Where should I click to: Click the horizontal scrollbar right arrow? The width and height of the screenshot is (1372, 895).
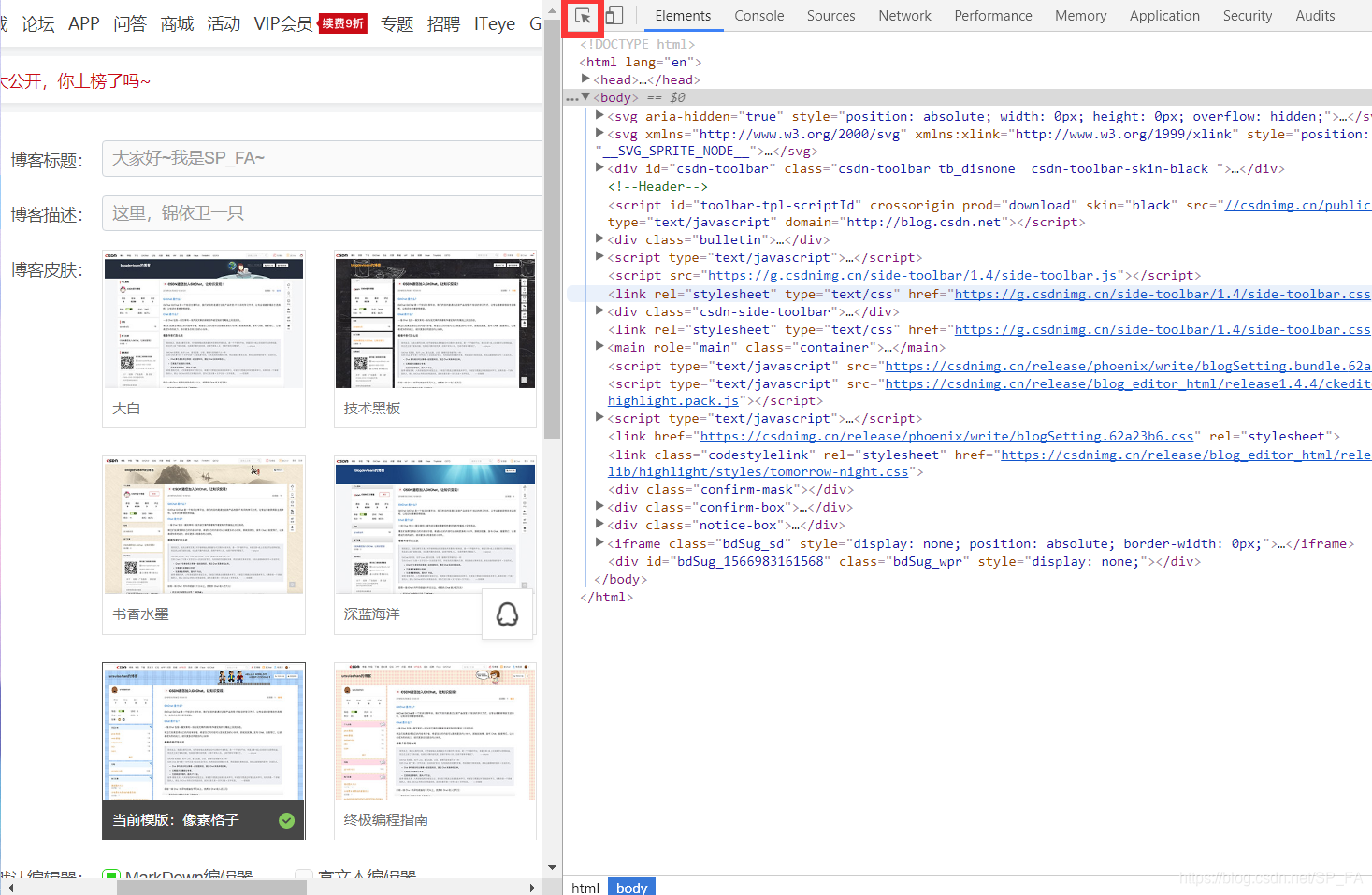pos(532,888)
